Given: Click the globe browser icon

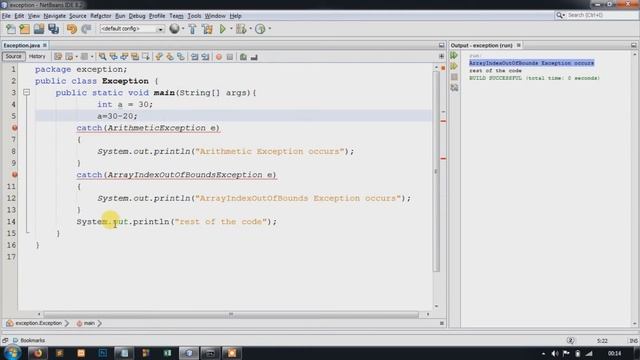Looking at the screenshot, I should click(174, 29).
